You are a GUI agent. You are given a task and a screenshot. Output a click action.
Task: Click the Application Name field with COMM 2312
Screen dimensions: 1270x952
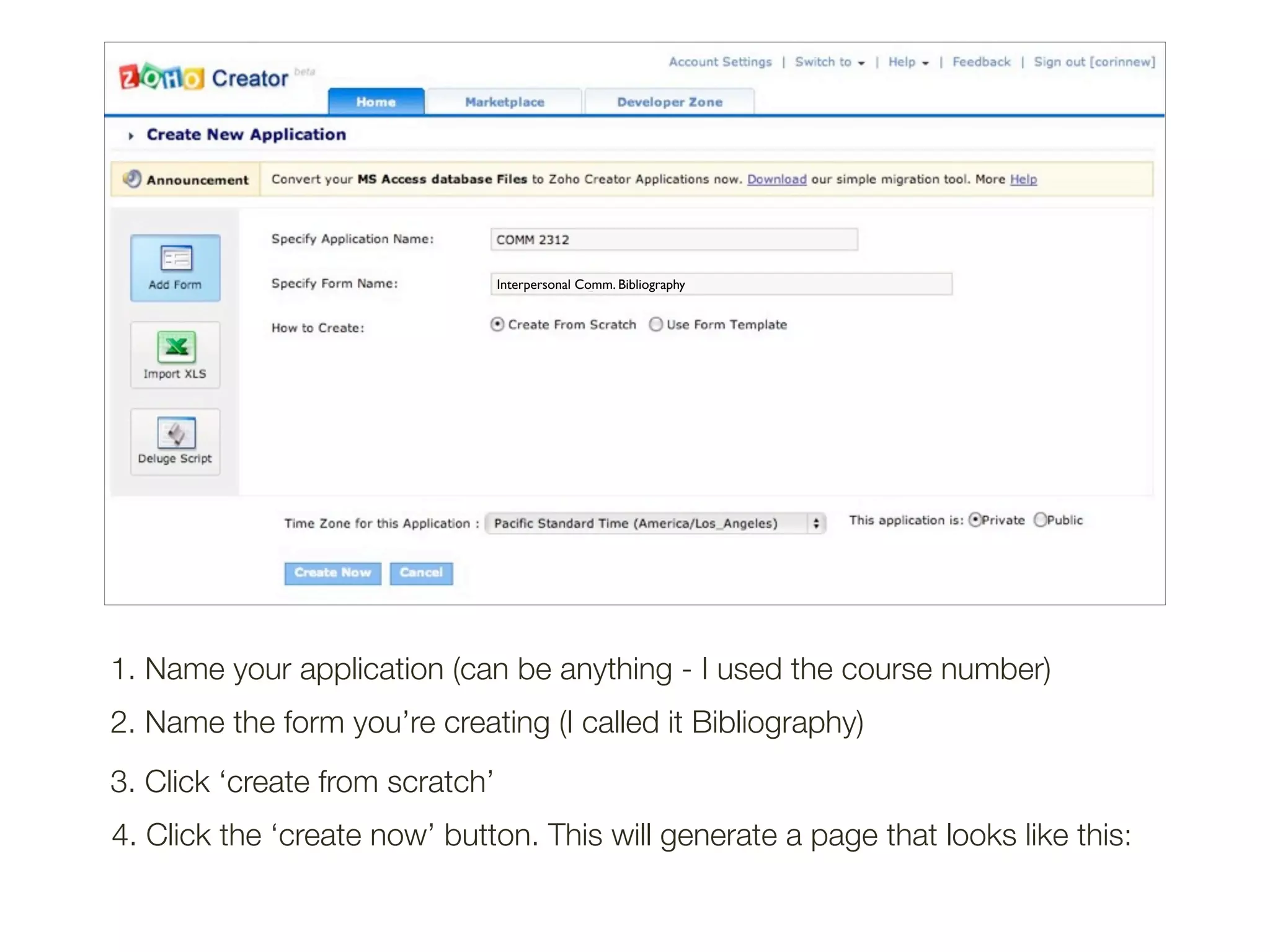pyautogui.click(x=674, y=239)
